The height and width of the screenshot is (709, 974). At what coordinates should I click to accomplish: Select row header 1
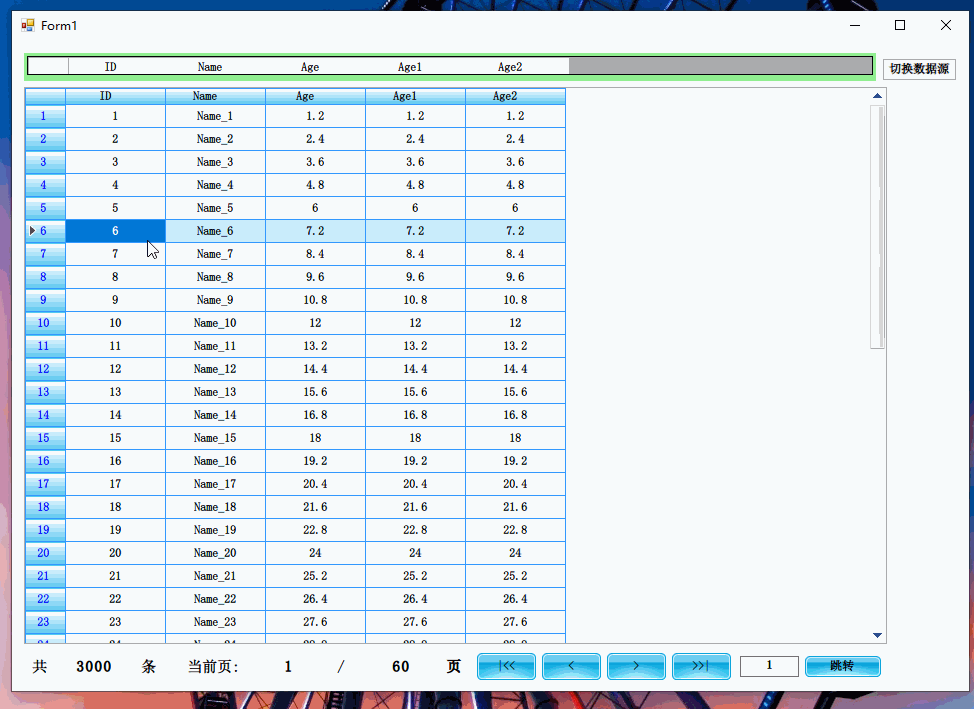45,116
